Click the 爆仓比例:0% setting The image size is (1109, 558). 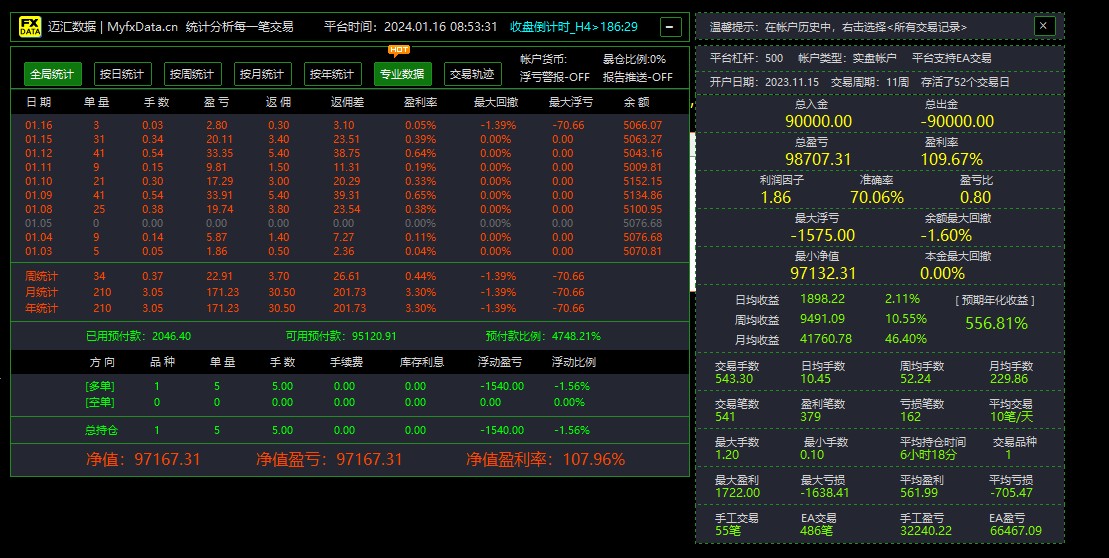(x=634, y=59)
